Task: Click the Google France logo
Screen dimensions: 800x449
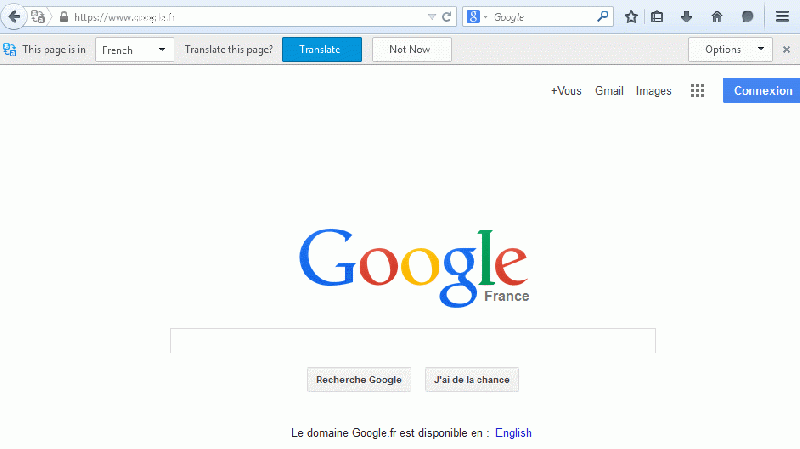Action: (x=414, y=268)
